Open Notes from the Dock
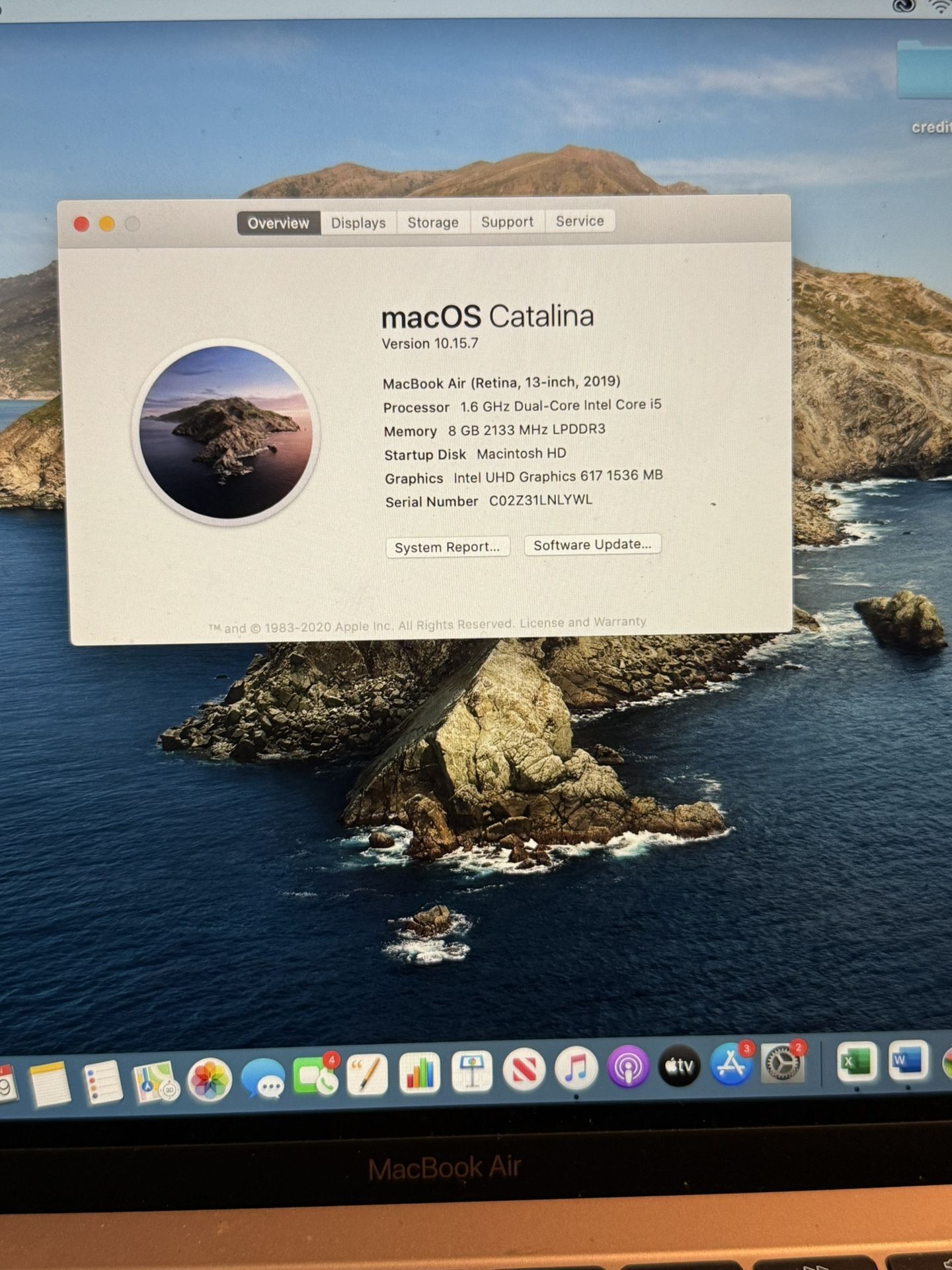The image size is (952, 1270). tap(50, 1084)
